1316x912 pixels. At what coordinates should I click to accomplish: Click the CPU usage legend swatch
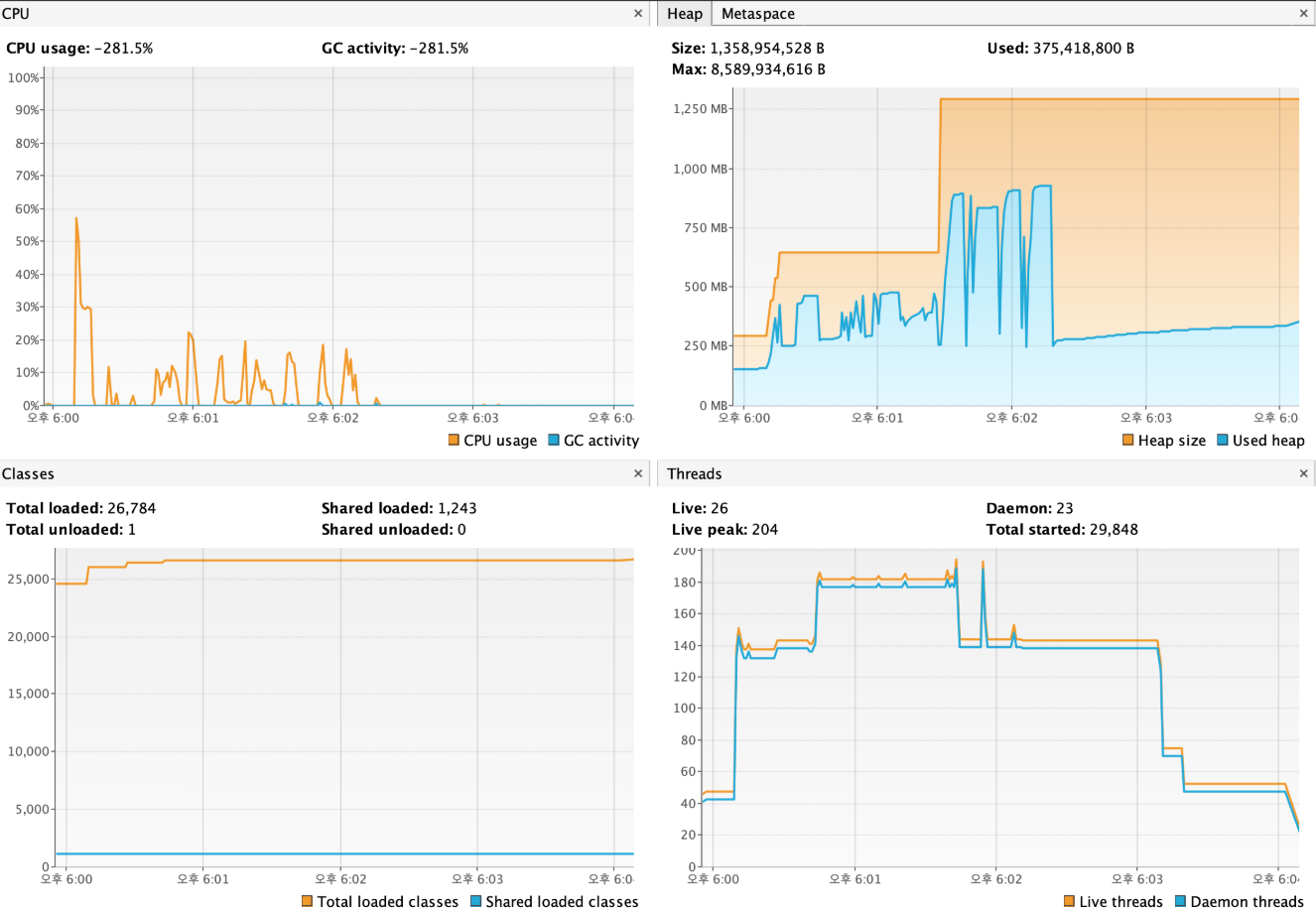tap(454, 441)
